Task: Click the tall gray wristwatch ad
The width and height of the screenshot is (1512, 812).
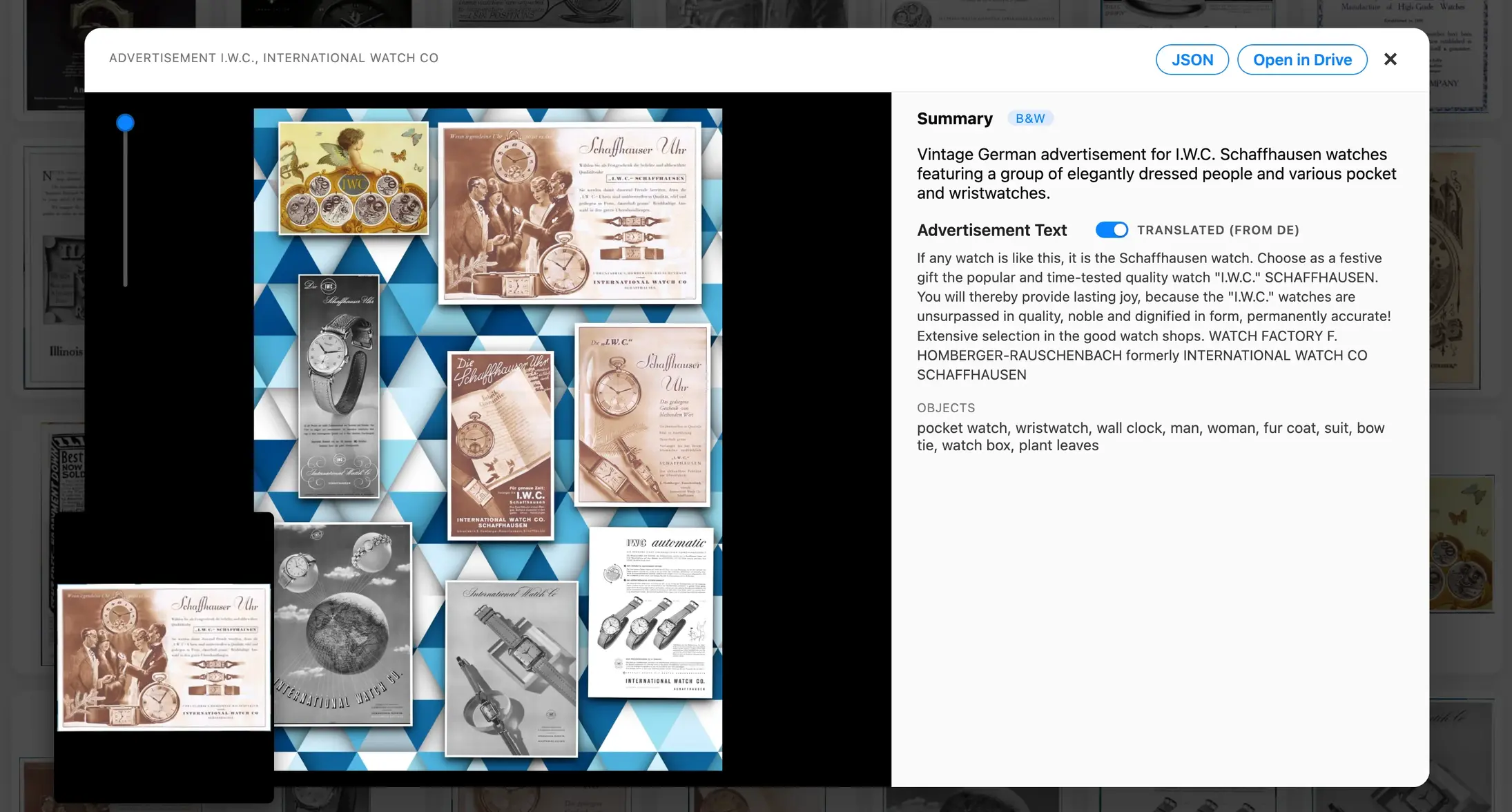Action: pyautogui.click(x=338, y=386)
